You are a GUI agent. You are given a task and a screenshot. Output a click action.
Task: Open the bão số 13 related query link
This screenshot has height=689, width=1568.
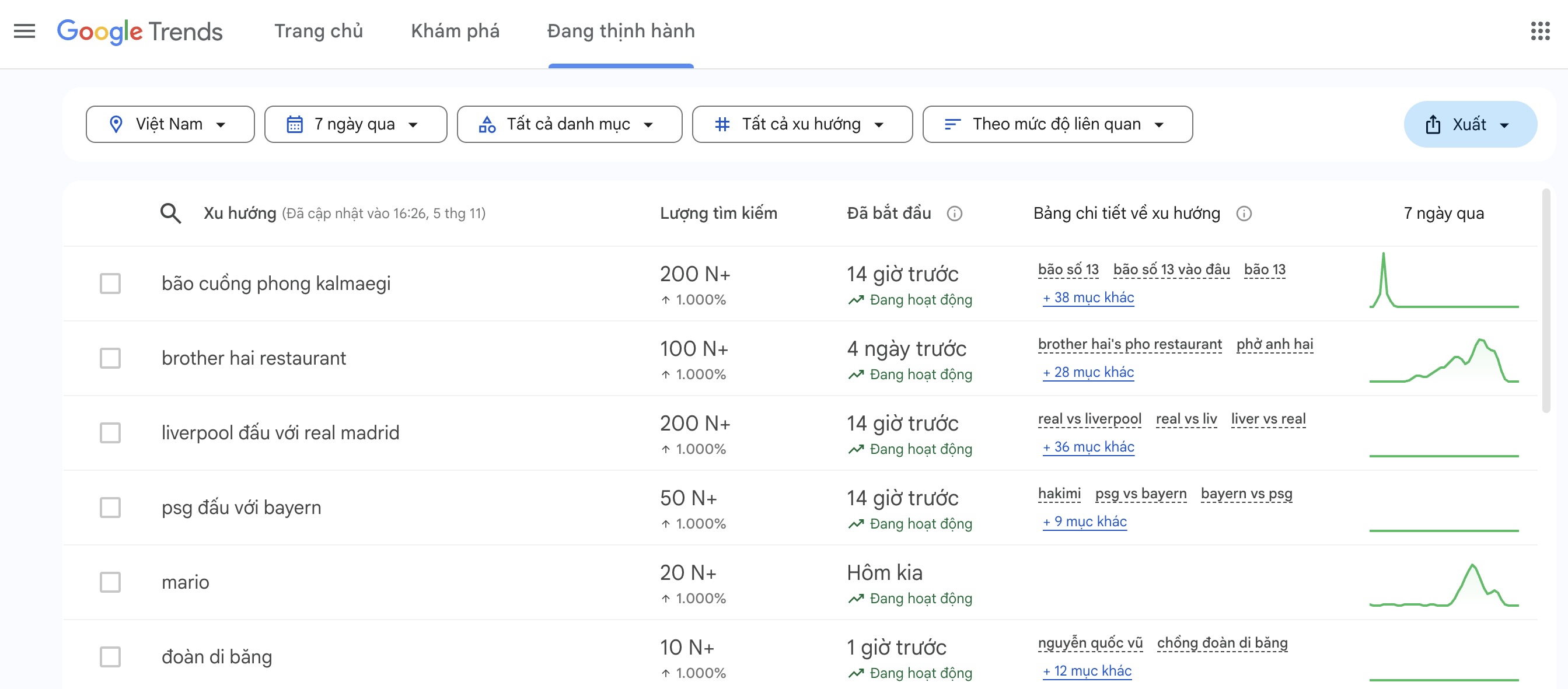point(1068,269)
